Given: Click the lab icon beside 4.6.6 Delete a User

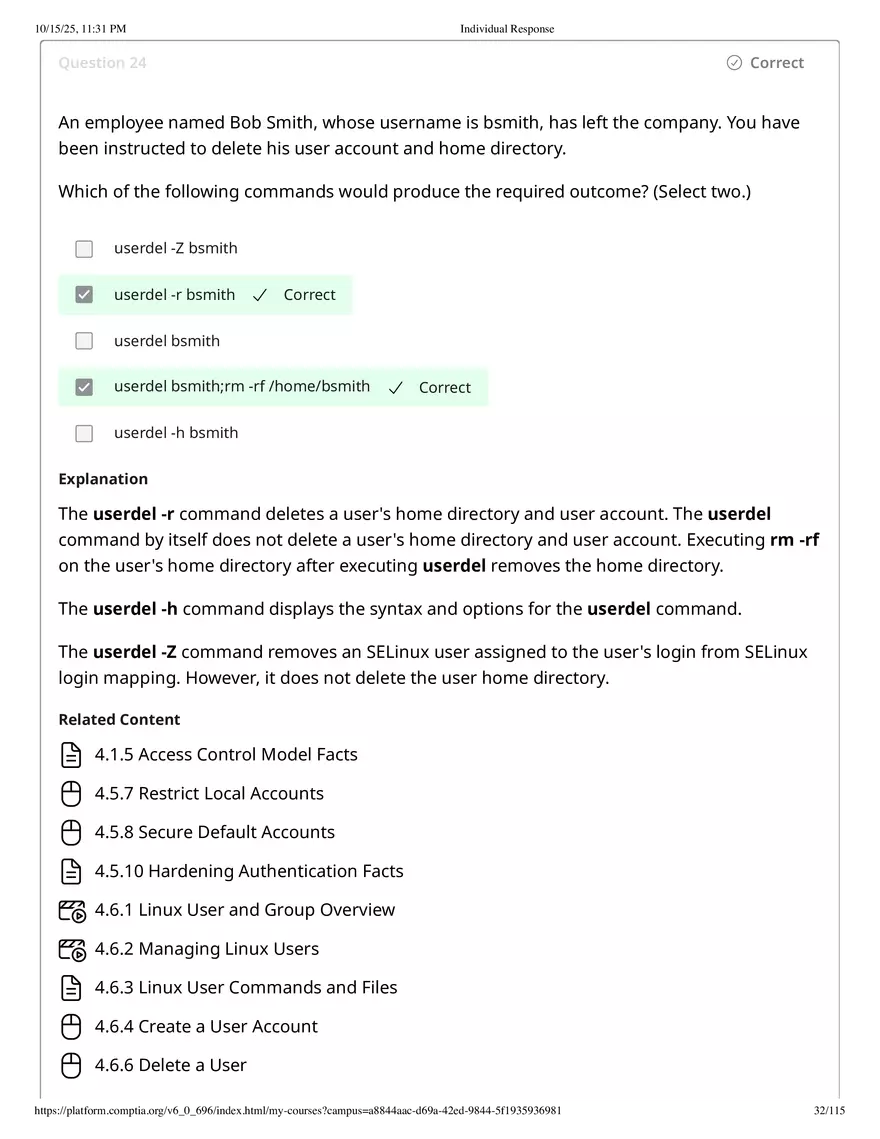Looking at the screenshot, I should point(71,1065).
